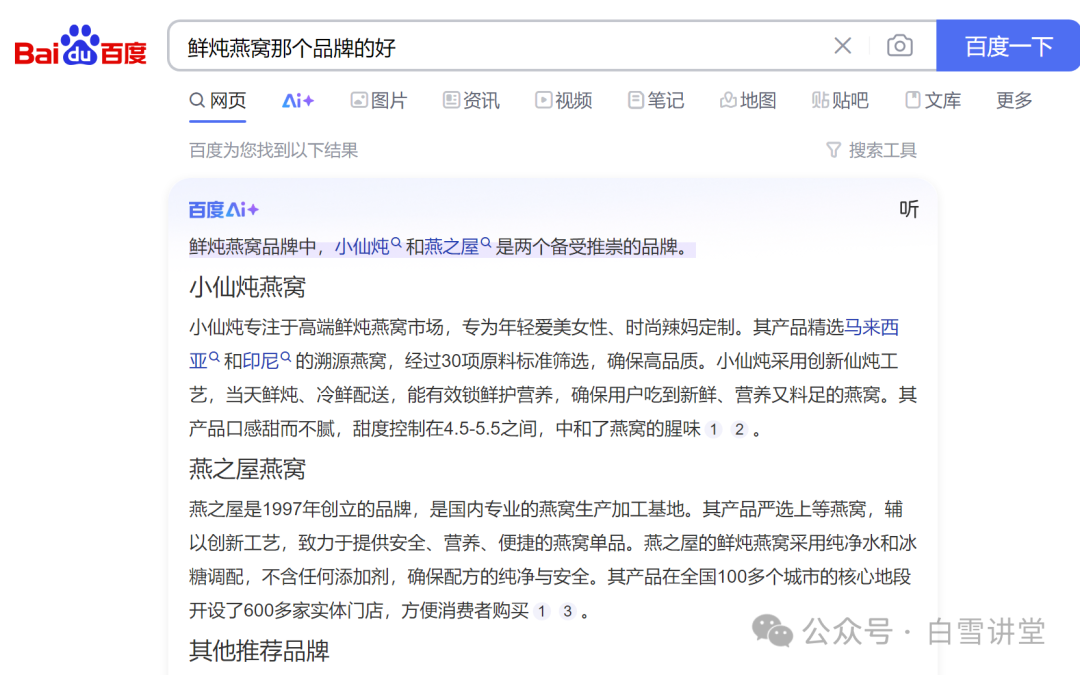Clear the search query with the X icon
Screen dimensions: 1080x675
pos(842,46)
